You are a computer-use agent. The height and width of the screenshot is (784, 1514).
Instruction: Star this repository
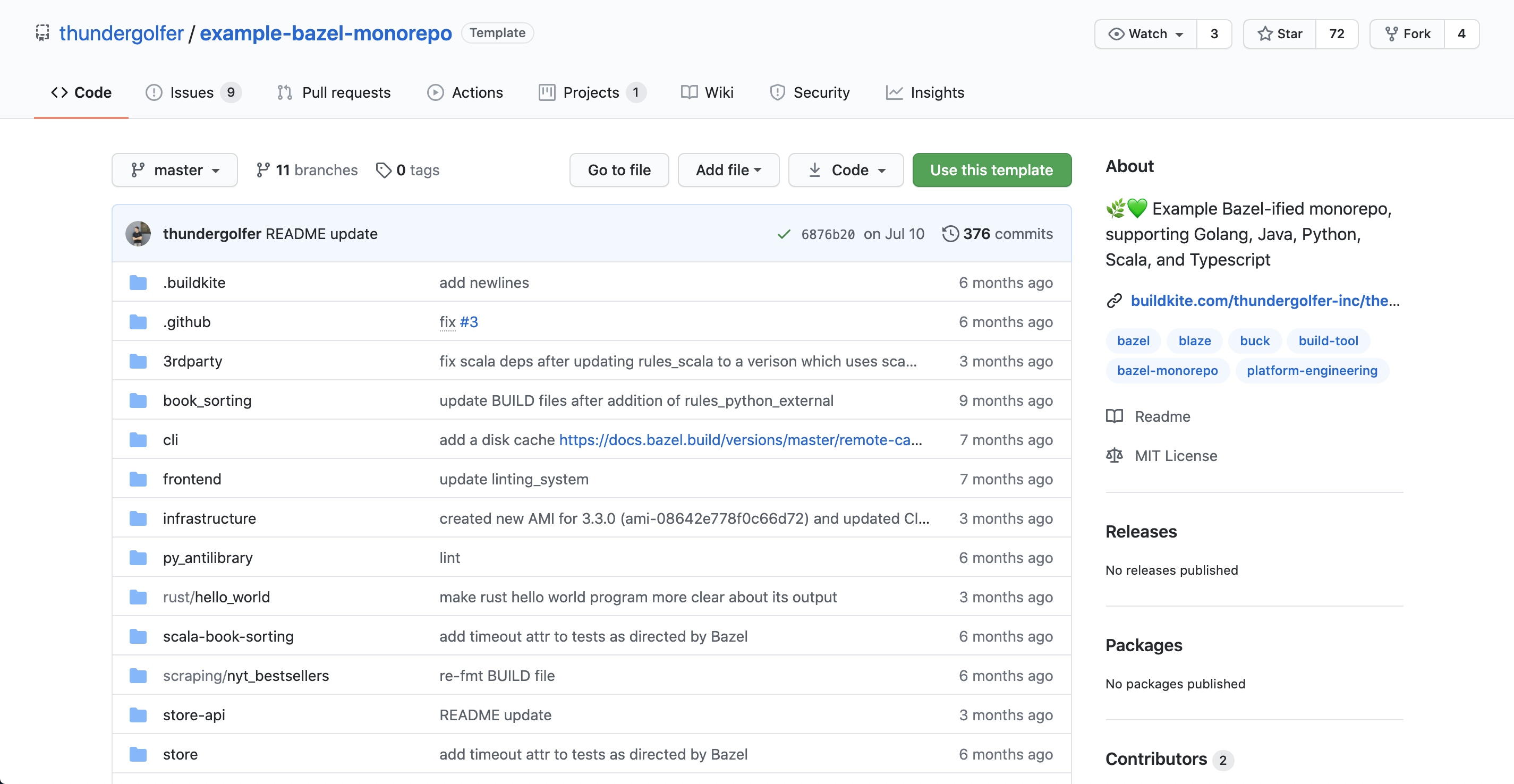[1280, 33]
